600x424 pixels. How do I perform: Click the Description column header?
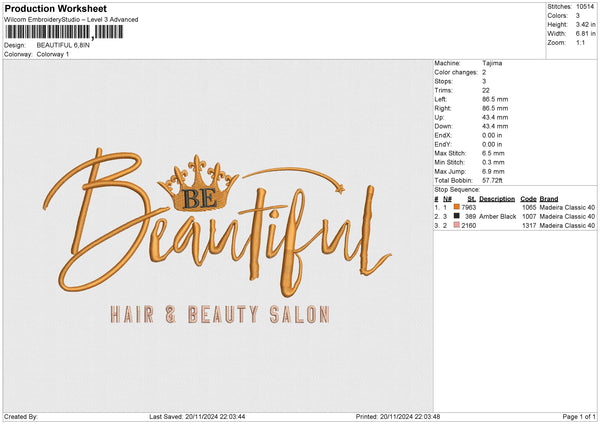pyautogui.click(x=496, y=198)
